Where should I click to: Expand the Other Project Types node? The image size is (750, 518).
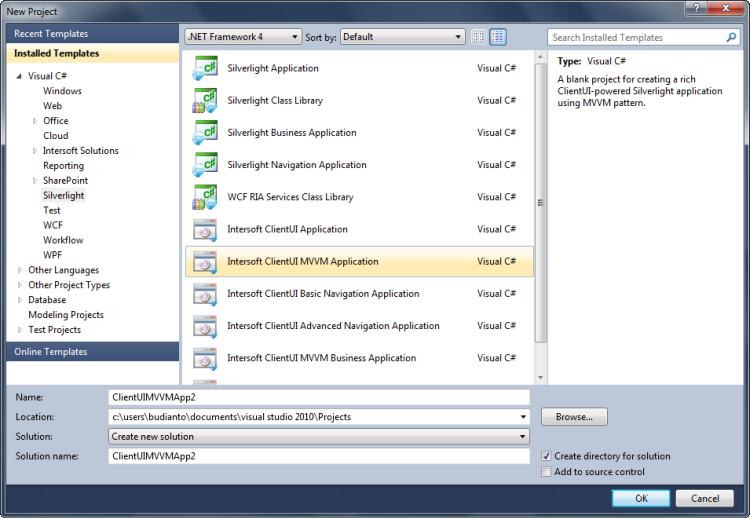coord(20,285)
